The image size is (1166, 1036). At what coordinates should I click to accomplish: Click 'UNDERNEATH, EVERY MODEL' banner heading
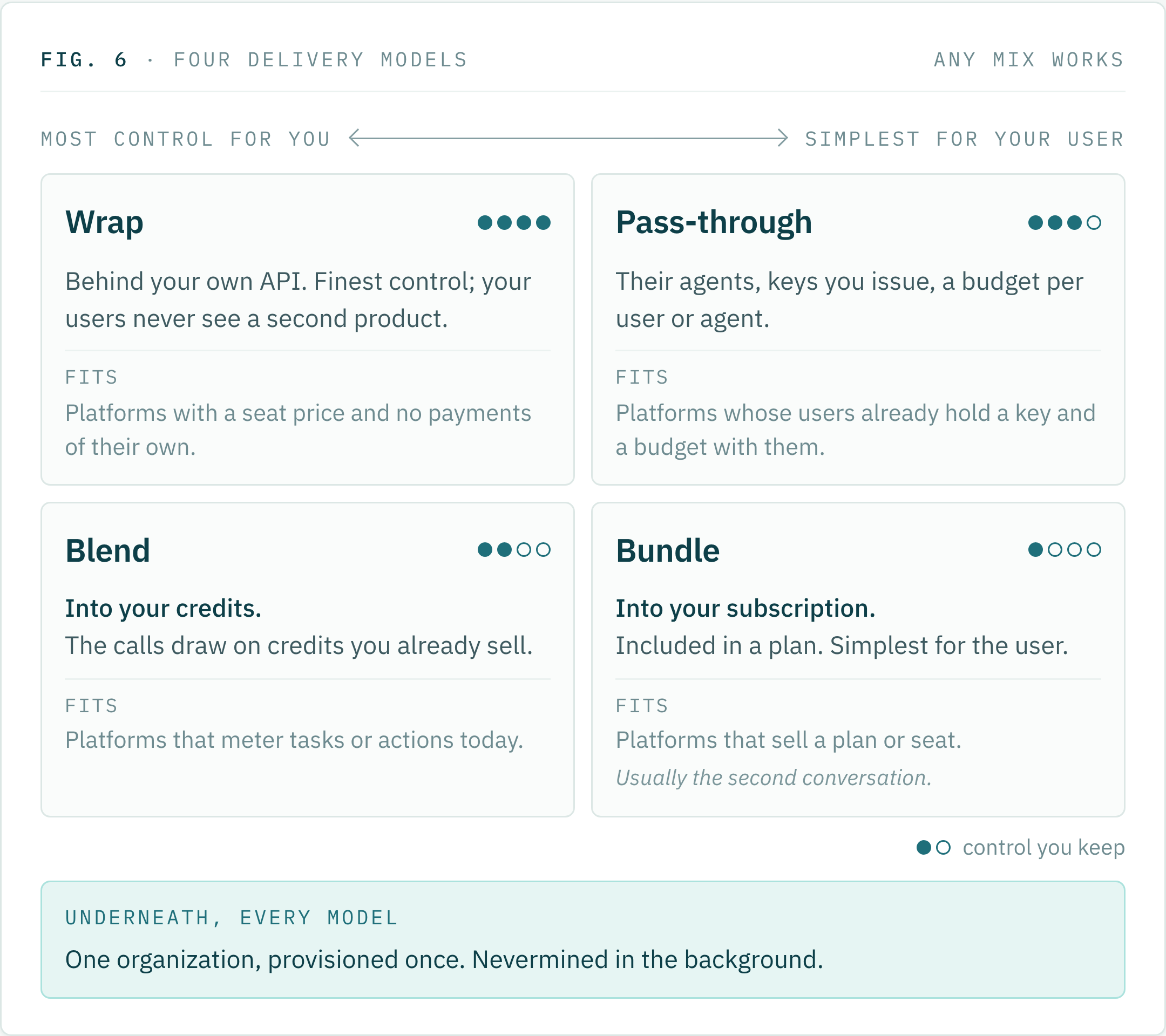tap(232, 918)
